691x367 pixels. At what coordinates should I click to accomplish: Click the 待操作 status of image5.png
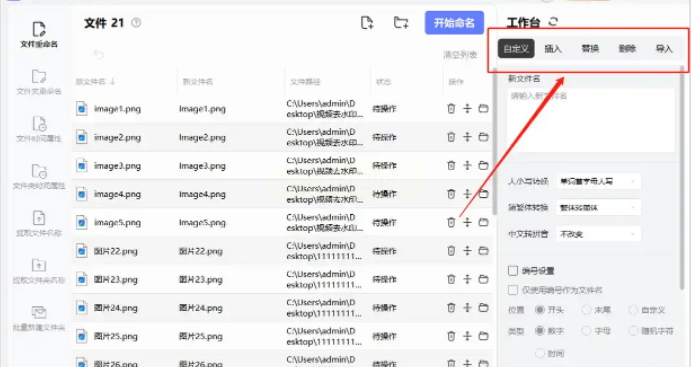[384, 222]
